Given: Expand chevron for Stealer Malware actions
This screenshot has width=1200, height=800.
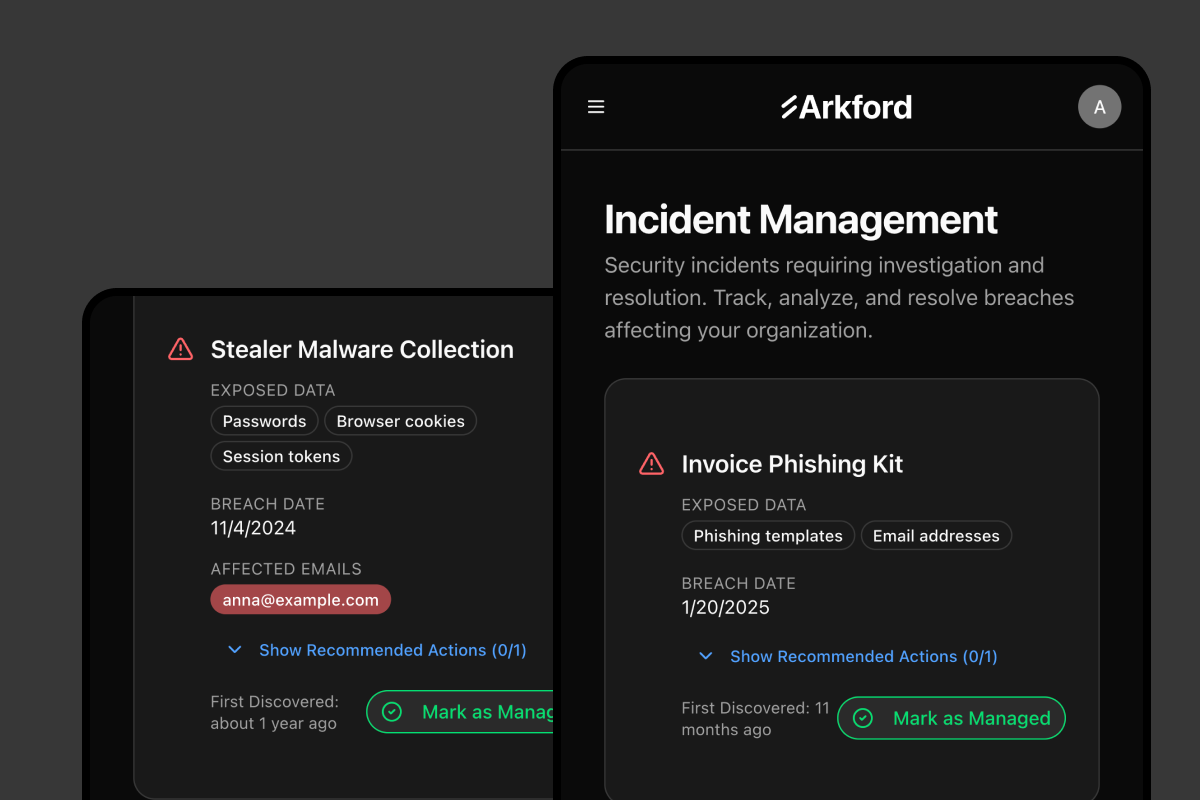Looking at the screenshot, I should pos(235,650).
